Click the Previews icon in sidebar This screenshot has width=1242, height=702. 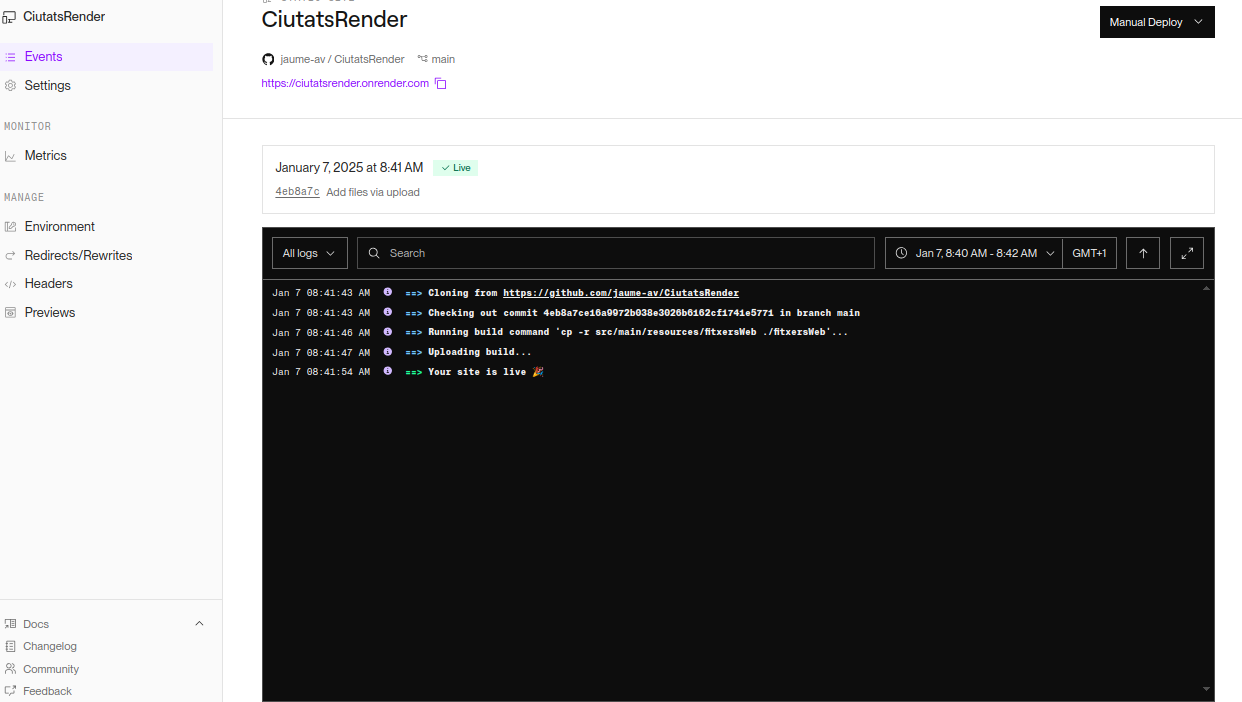pos(10,313)
